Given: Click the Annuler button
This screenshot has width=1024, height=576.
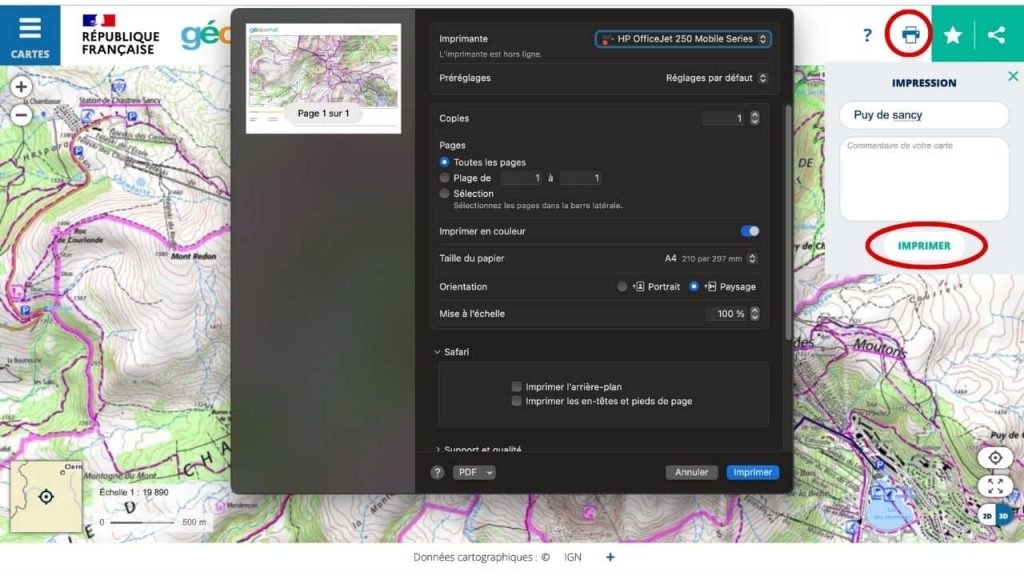Looking at the screenshot, I should point(691,472).
